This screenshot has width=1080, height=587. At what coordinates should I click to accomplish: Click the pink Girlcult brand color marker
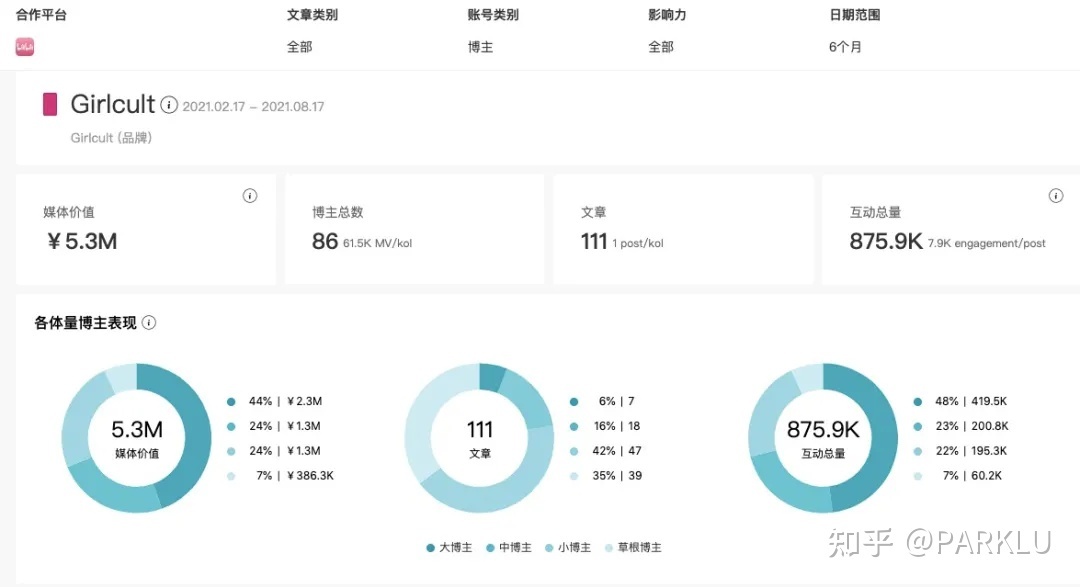(x=49, y=104)
